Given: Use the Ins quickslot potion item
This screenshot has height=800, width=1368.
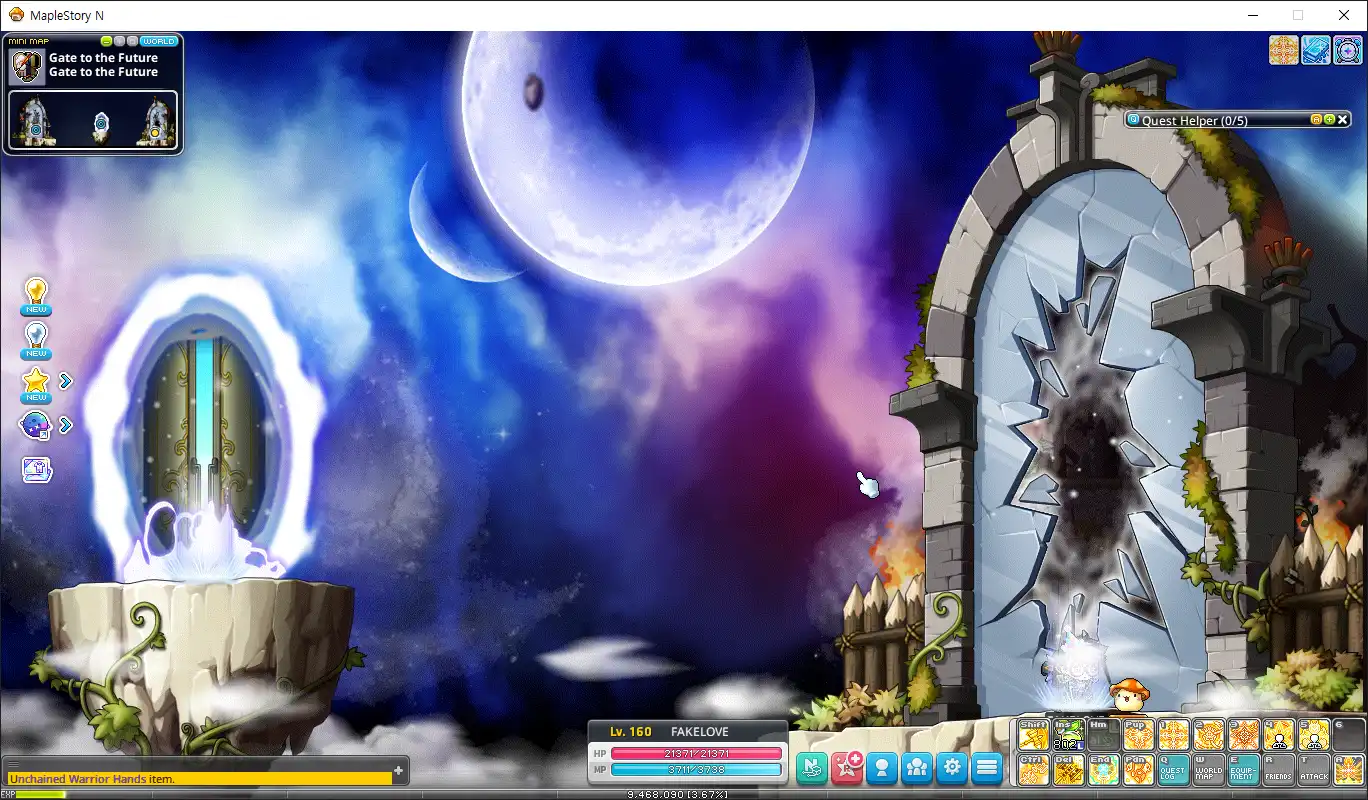Looking at the screenshot, I should click(x=1069, y=735).
